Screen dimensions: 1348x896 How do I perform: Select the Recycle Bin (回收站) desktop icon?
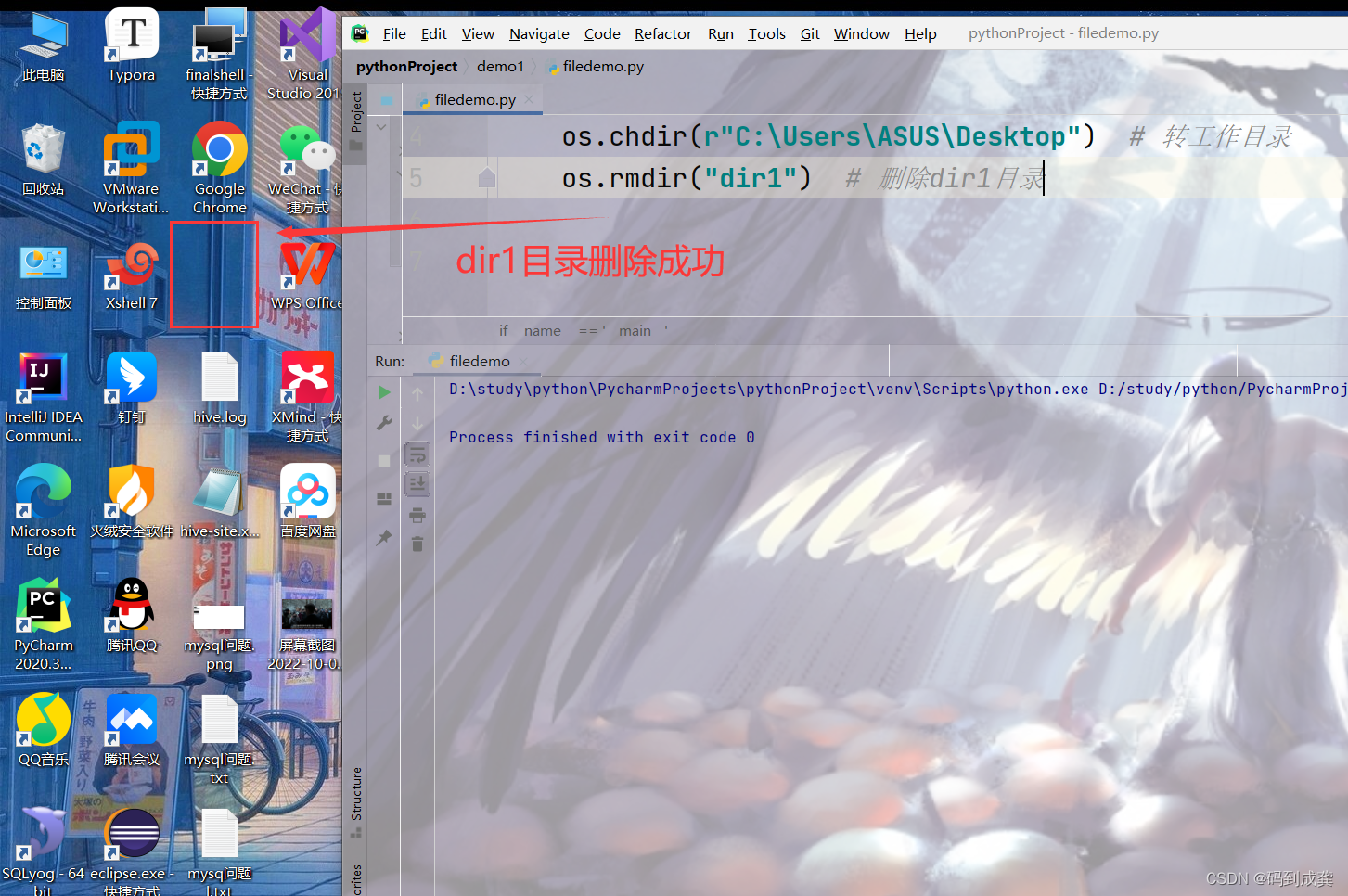tap(44, 160)
